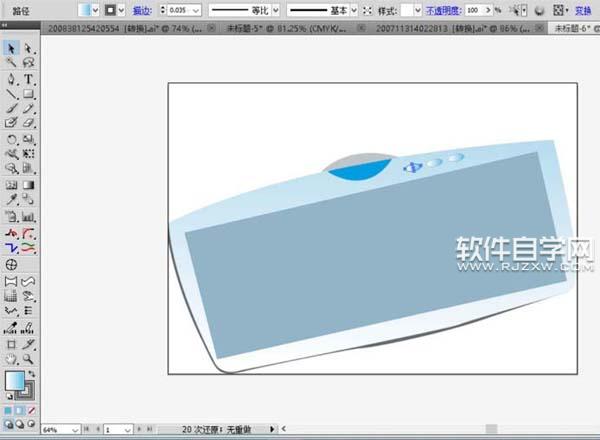Select the black arrow Selection tool

[x=11, y=48]
